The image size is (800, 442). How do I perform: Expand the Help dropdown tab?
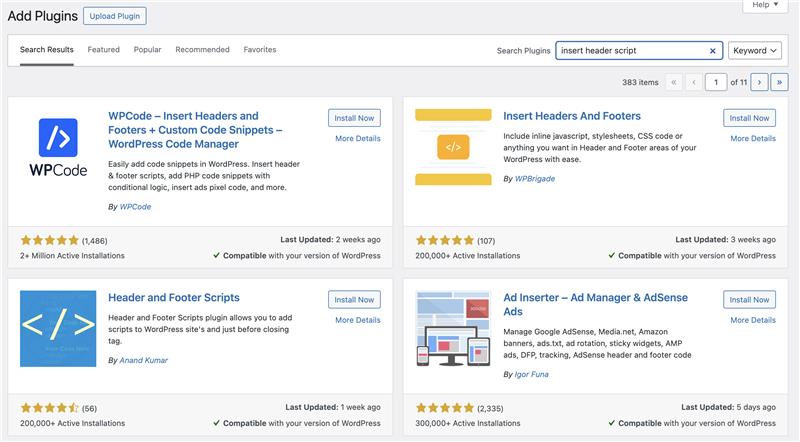[x=765, y=5]
